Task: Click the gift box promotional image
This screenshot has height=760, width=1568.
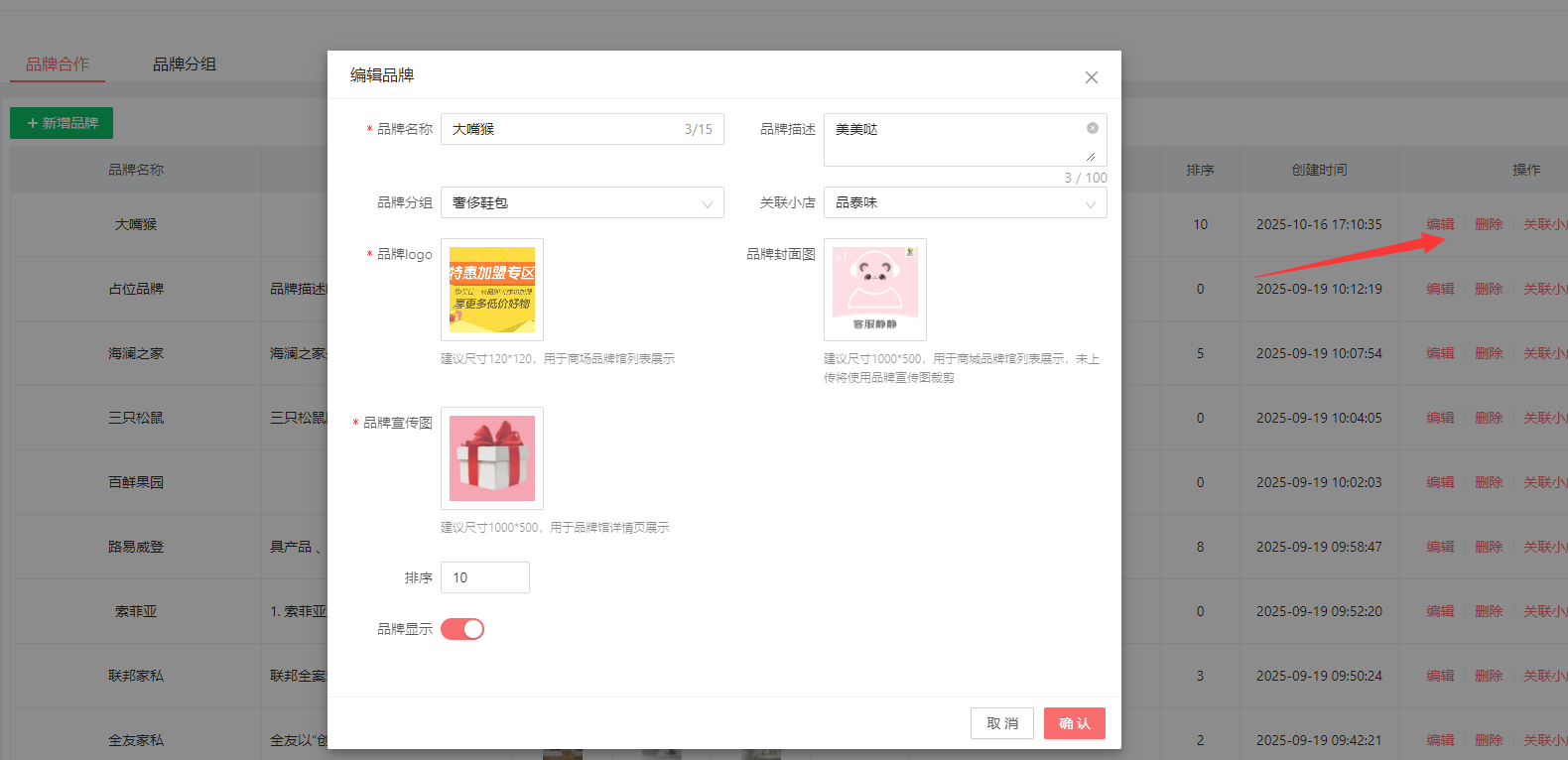Action: [492, 458]
